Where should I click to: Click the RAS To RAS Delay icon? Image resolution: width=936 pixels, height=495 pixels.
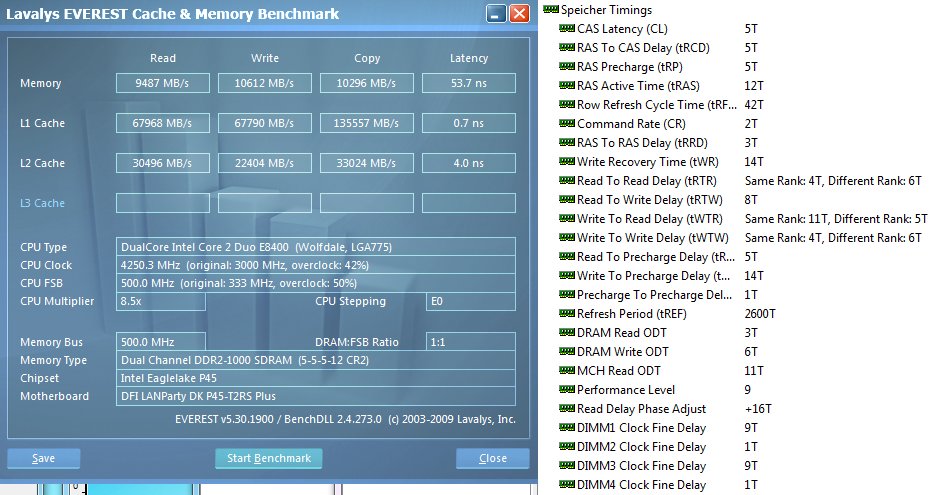tap(566, 143)
